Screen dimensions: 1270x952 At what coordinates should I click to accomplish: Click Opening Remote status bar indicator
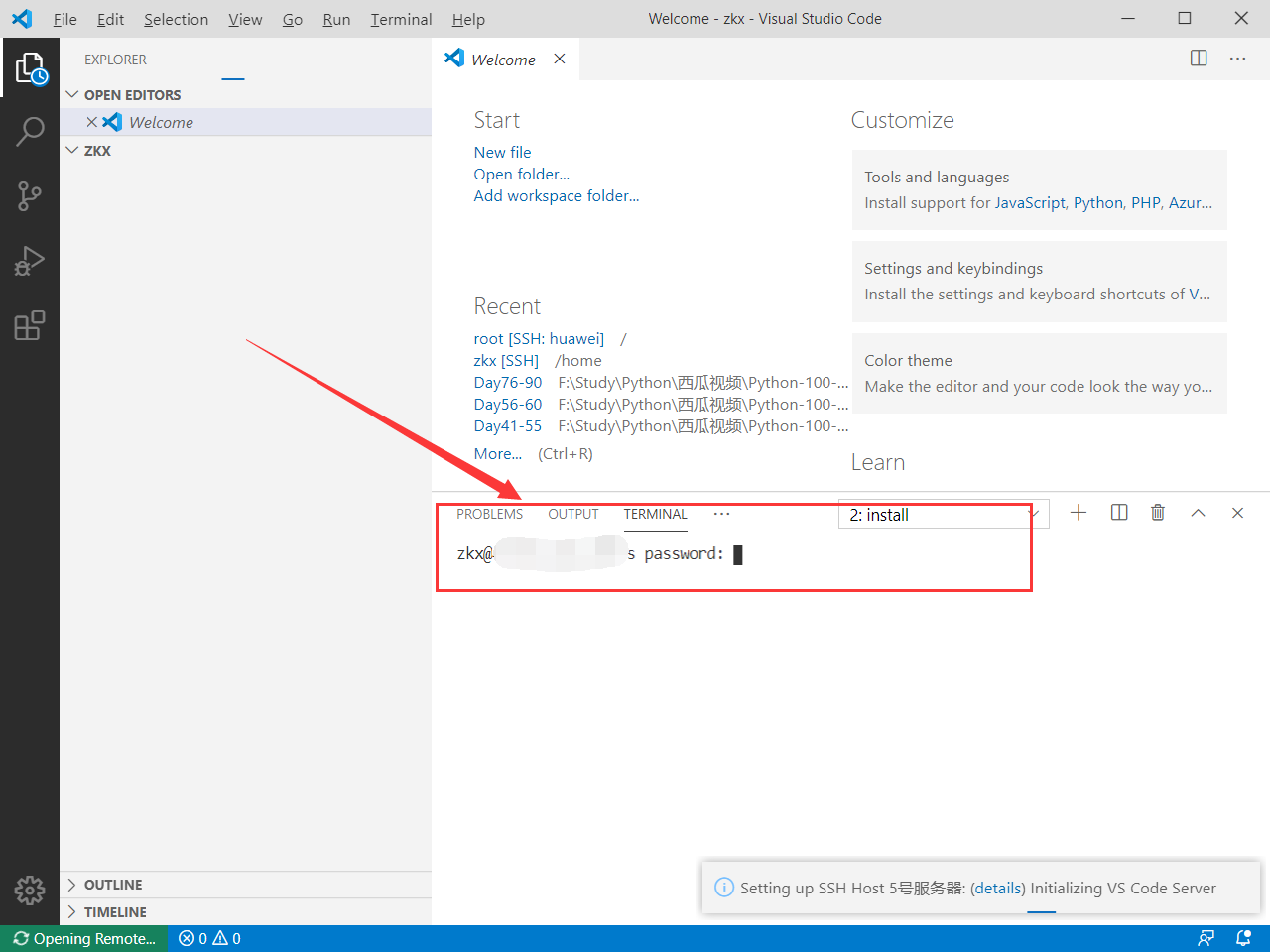tap(84, 938)
